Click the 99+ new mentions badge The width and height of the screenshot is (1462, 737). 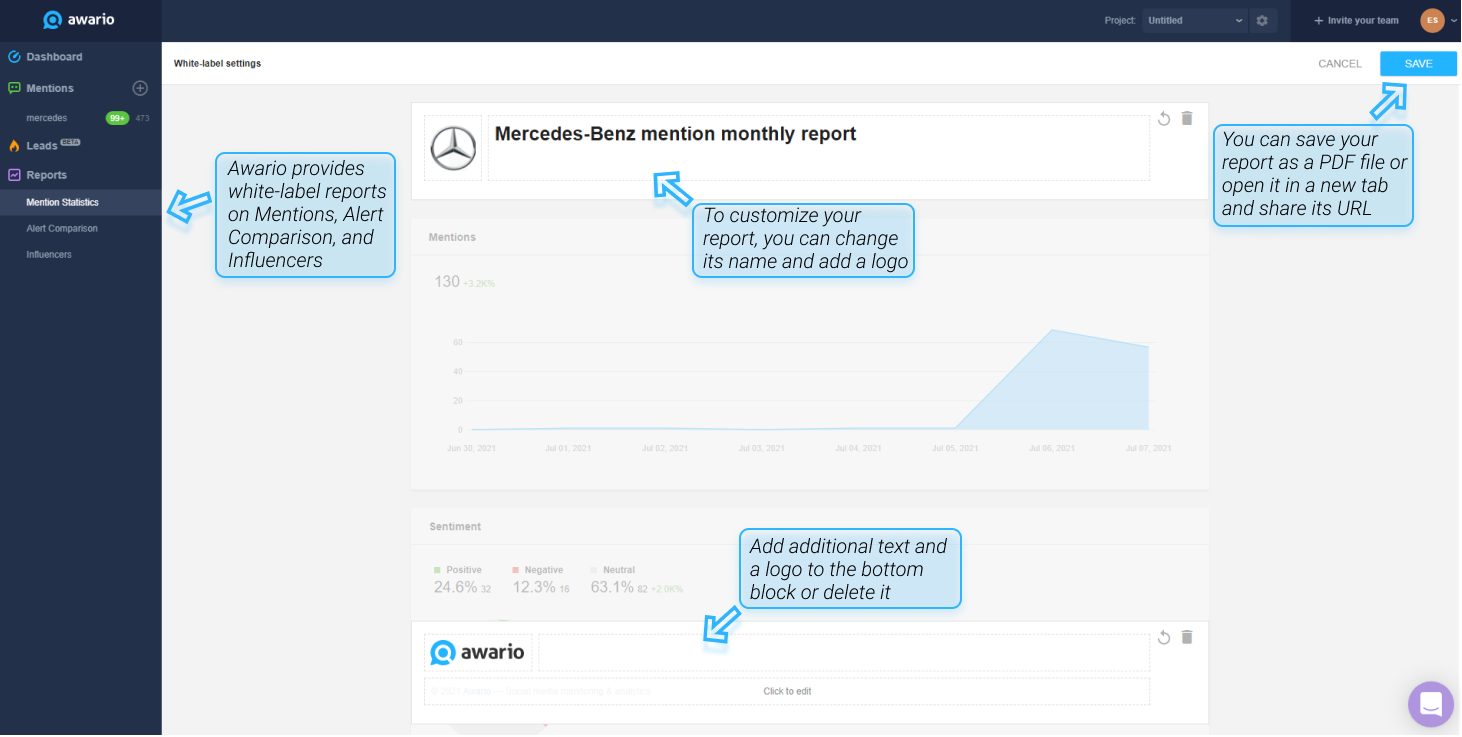(x=118, y=118)
